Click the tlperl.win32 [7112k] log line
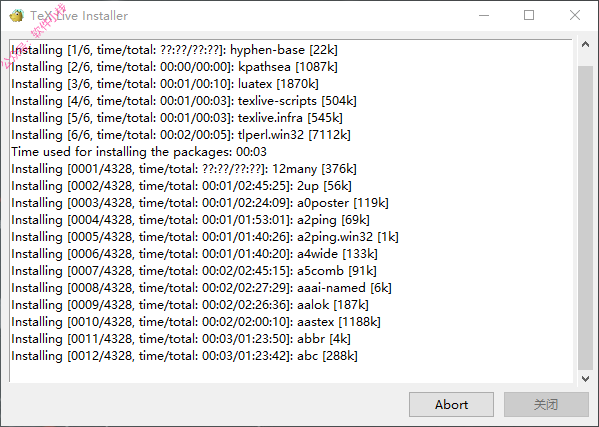This screenshot has width=599, height=427. [x=181, y=135]
